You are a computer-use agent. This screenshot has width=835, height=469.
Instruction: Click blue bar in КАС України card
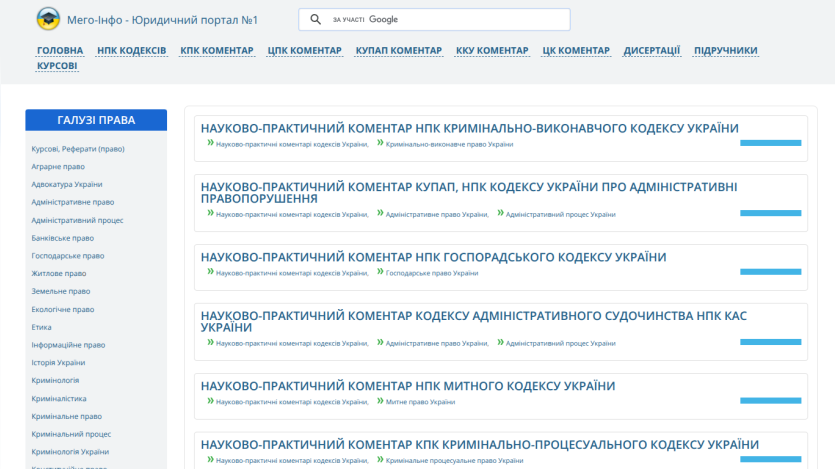coord(770,342)
